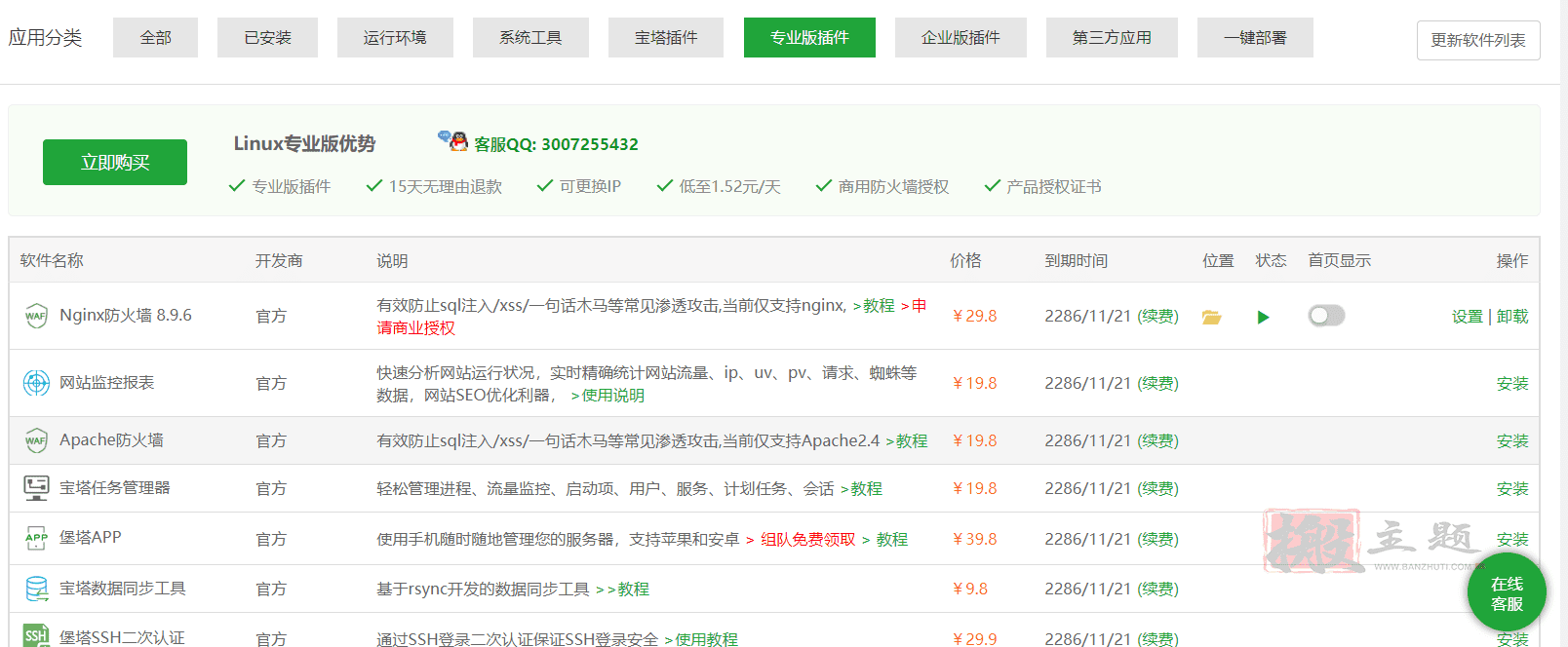Click the 商用防火墙授权 feature text
The height and width of the screenshot is (647, 1568).
pos(893,186)
